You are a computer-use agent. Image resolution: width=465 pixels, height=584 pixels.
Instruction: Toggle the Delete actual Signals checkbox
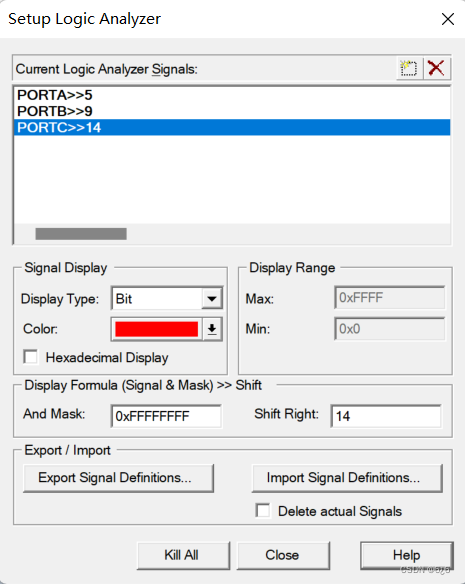(x=263, y=511)
